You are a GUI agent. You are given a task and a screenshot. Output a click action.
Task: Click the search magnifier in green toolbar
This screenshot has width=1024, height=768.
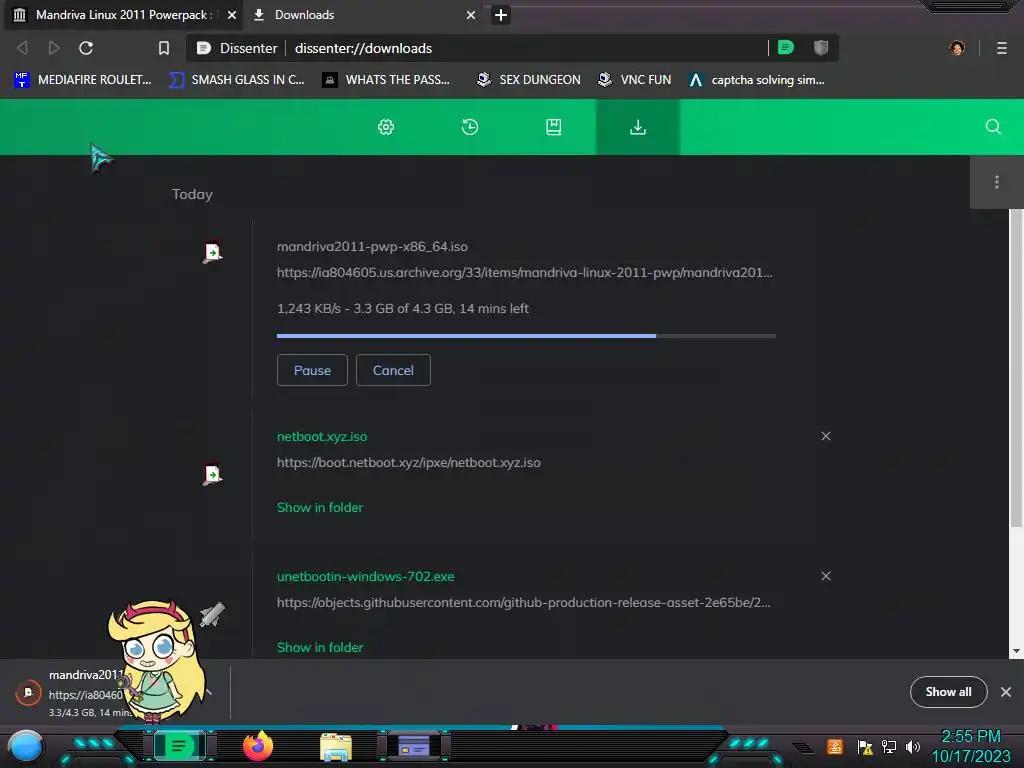point(993,127)
